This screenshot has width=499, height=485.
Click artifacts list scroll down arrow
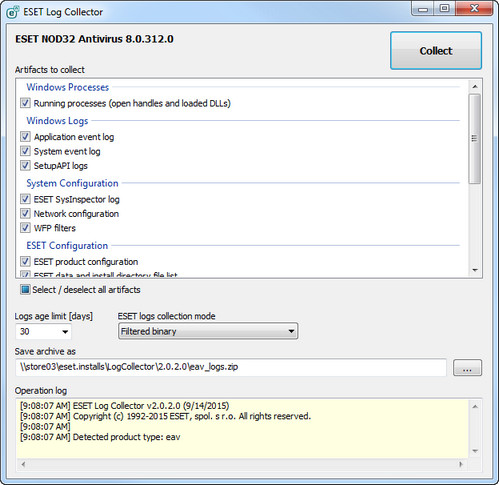tap(475, 270)
